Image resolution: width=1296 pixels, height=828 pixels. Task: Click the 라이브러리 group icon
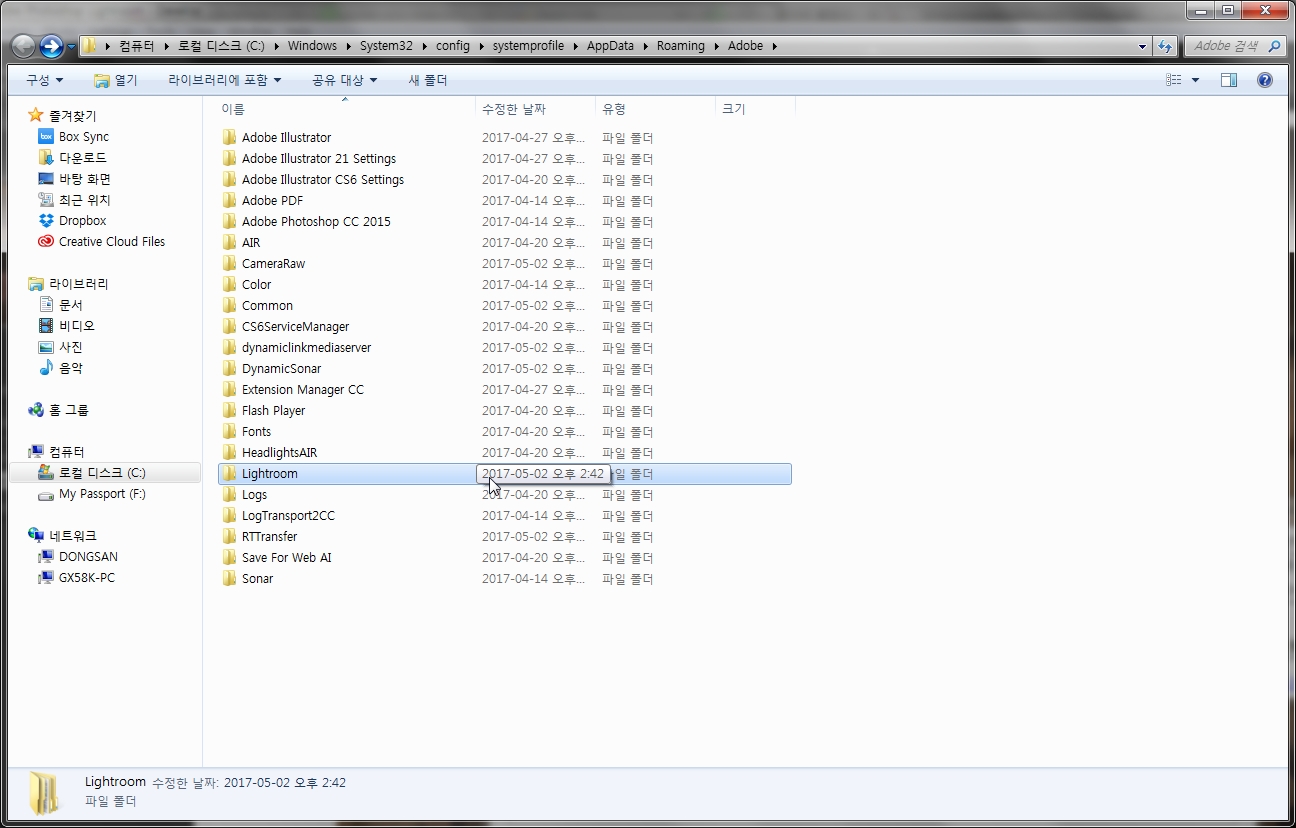tap(36, 284)
